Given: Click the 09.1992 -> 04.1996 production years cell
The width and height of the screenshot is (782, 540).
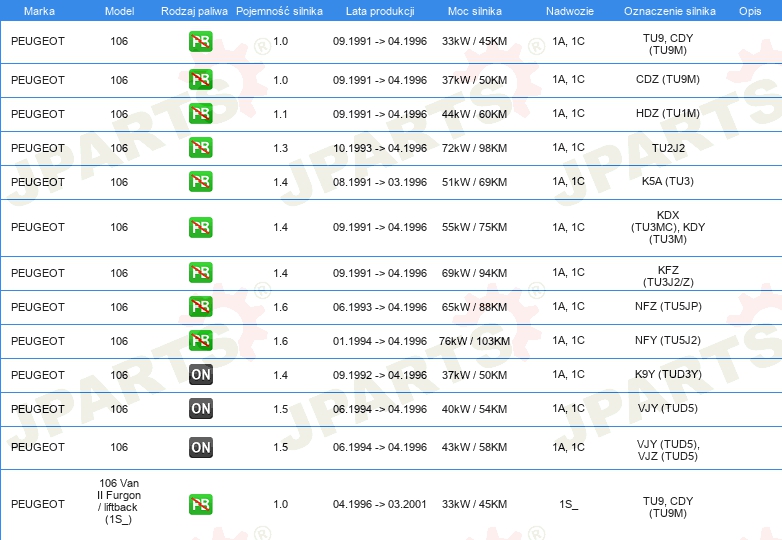Looking at the screenshot, I should [380, 375].
